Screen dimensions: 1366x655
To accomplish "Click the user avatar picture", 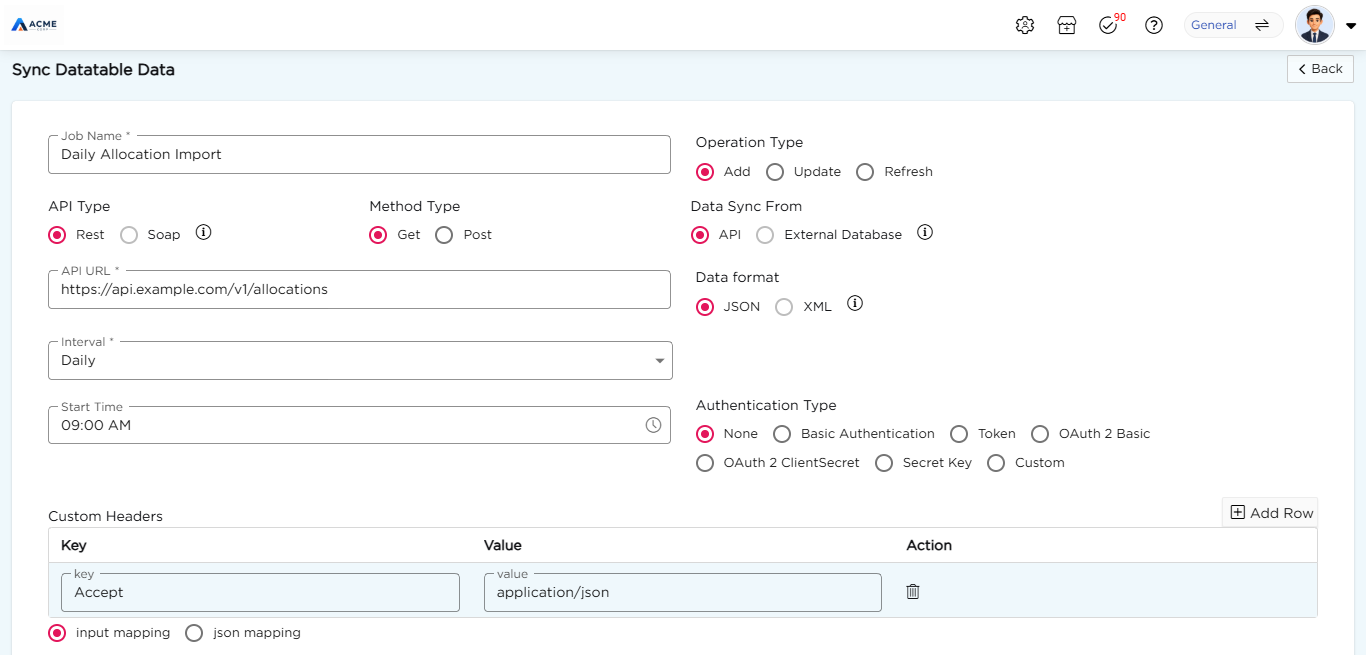I will click(1314, 25).
